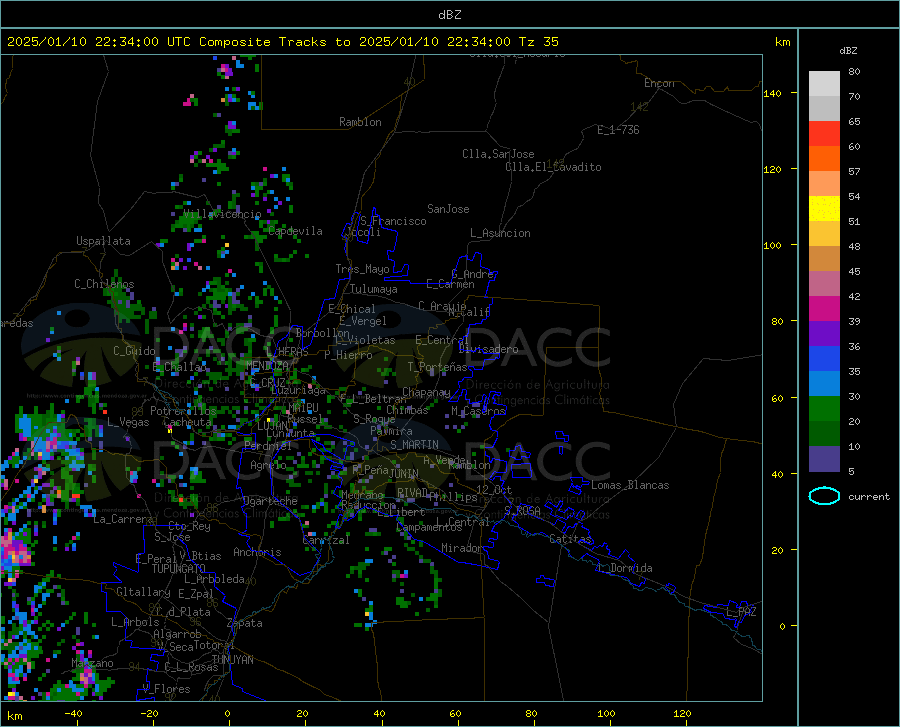Viewport: 900px width, 727px height.
Task: Click the strong magenta echo at left edge
Action: tap(13, 553)
